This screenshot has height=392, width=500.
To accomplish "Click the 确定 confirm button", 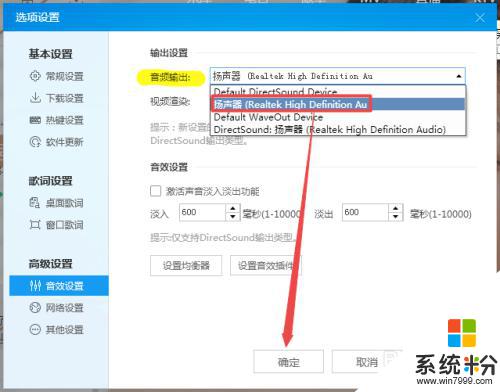I will tap(288, 362).
